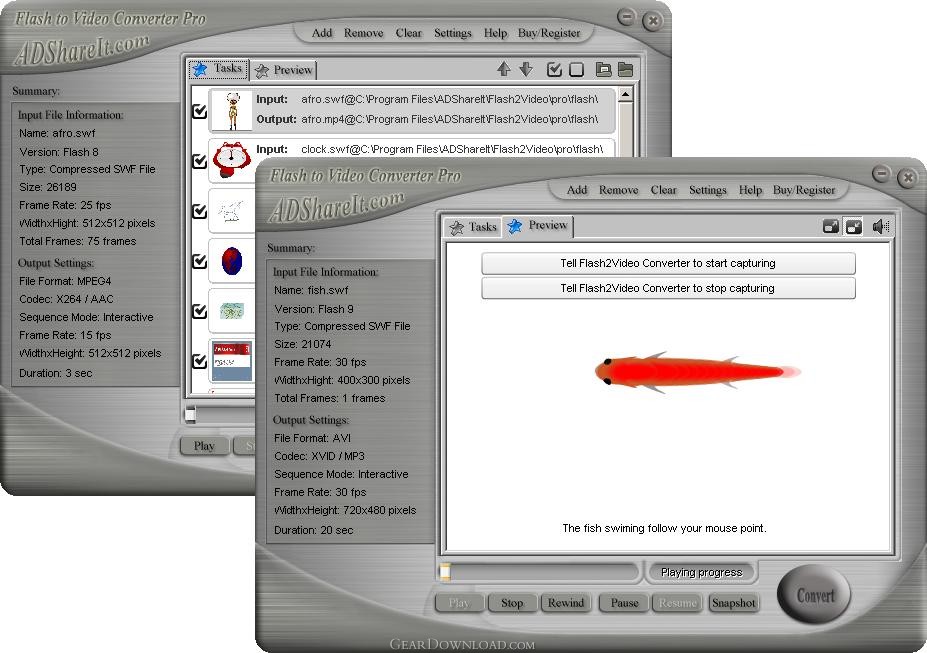Open Add menu in back window
This screenshot has width=927, height=653.
(x=322, y=33)
